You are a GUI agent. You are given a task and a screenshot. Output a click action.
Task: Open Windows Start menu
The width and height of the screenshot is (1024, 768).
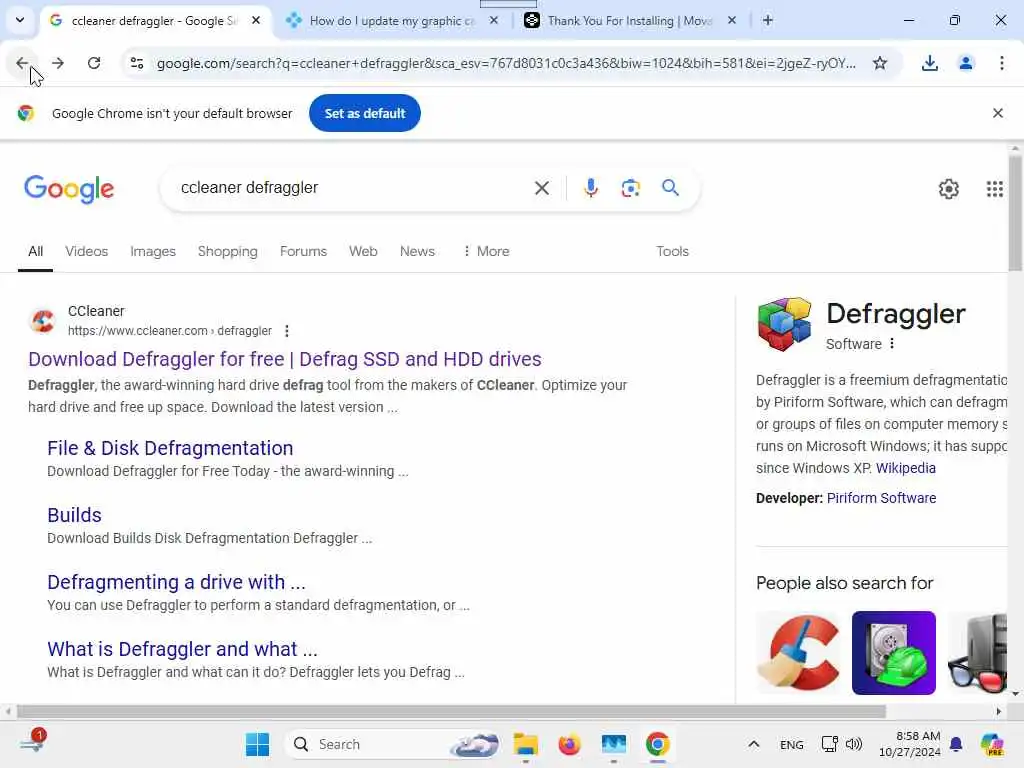pos(257,744)
